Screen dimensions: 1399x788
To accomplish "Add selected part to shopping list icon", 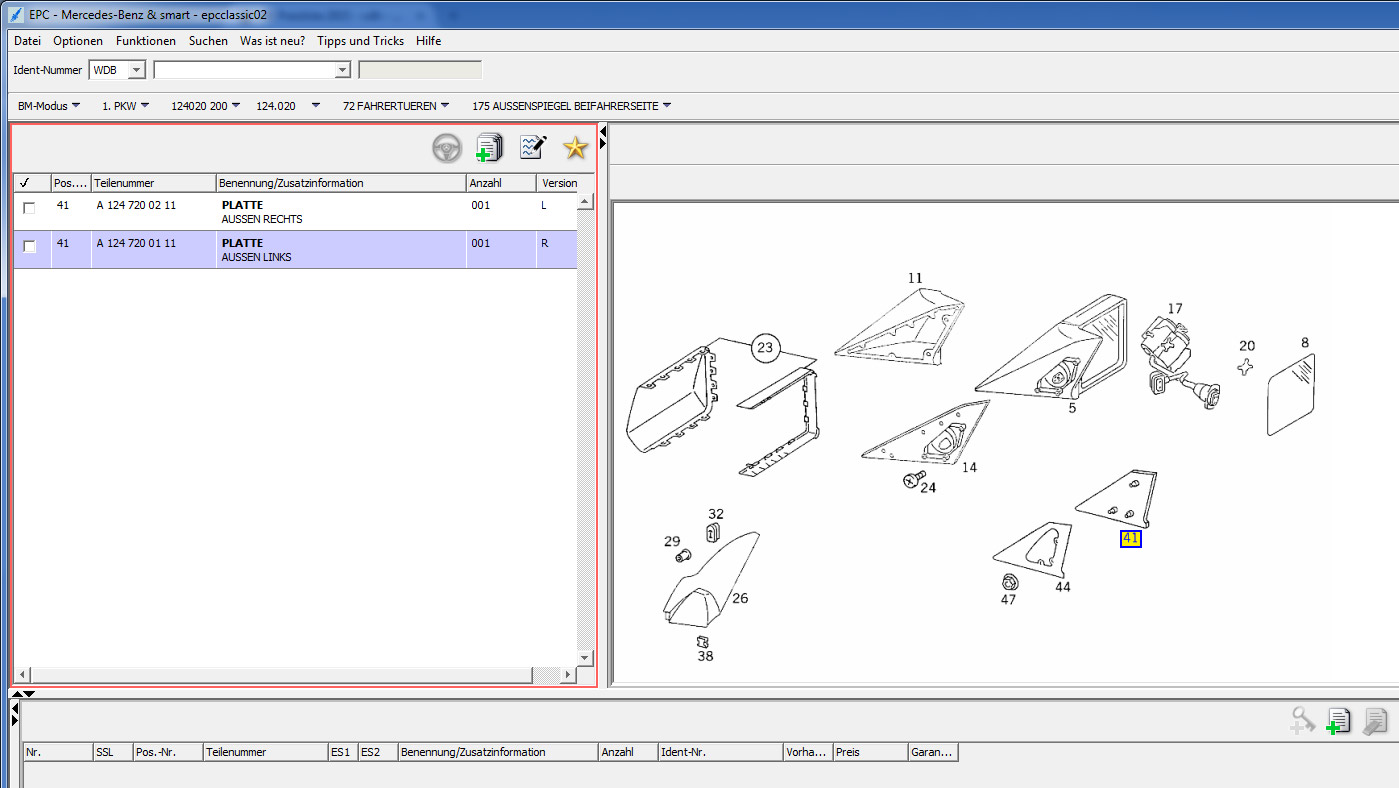I will pos(489,148).
